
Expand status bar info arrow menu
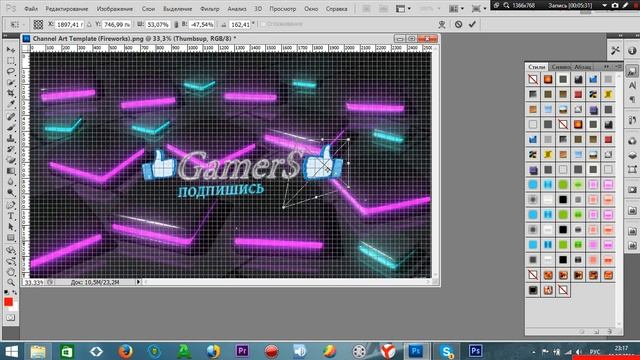pyautogui.click(x=138, y=282)
